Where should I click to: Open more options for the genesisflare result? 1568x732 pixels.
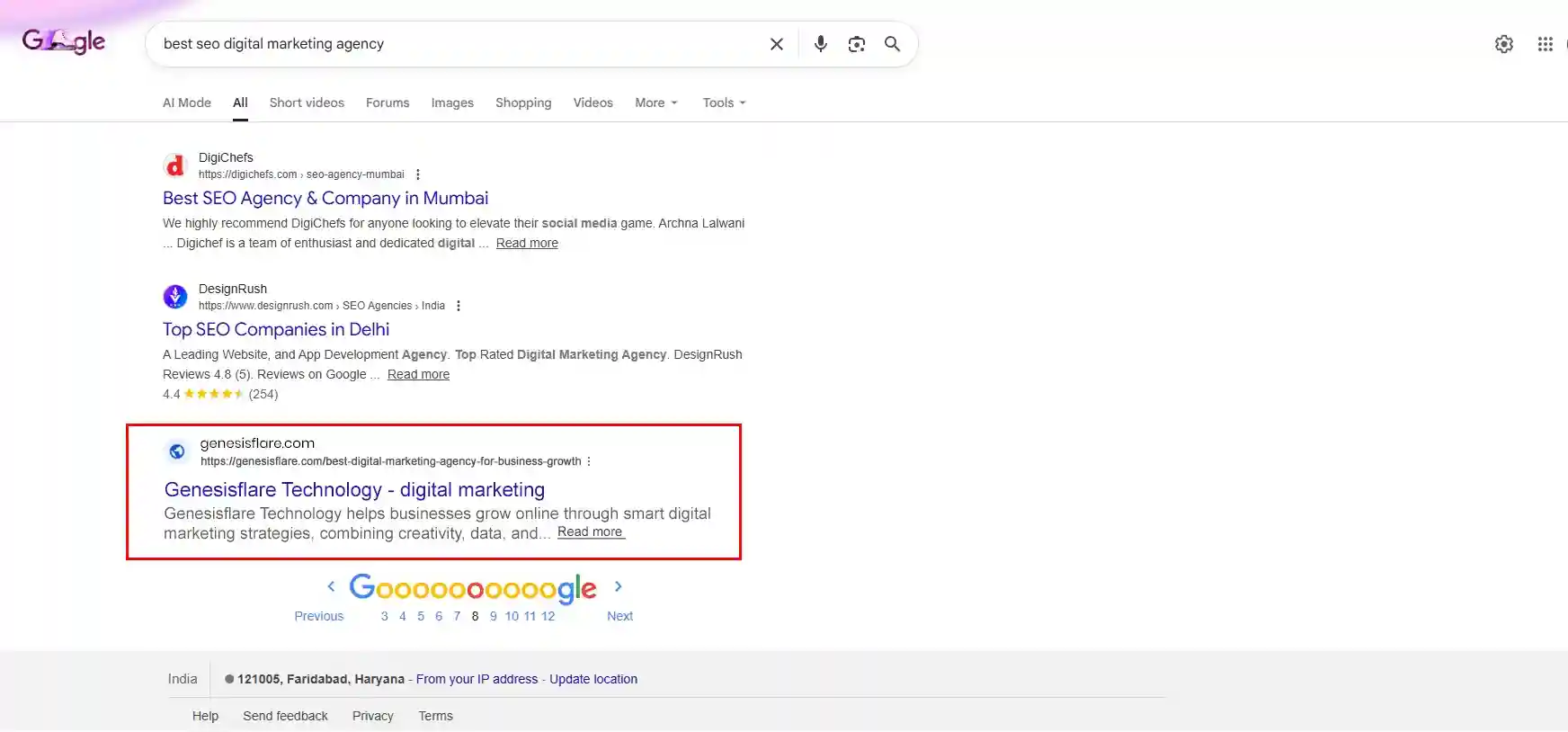(589, 461)
